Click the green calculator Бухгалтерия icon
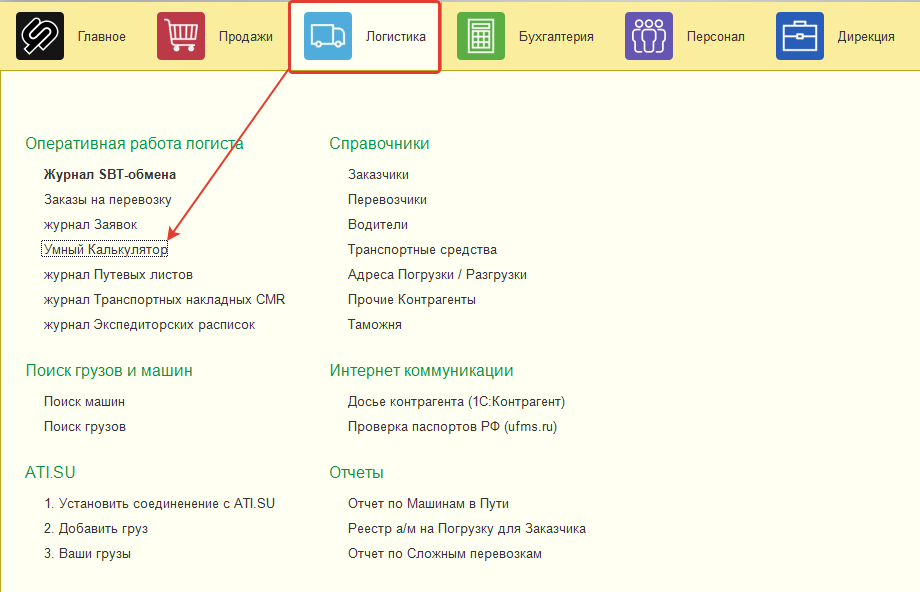Screen dimensions: 920x592 point(481,36)
